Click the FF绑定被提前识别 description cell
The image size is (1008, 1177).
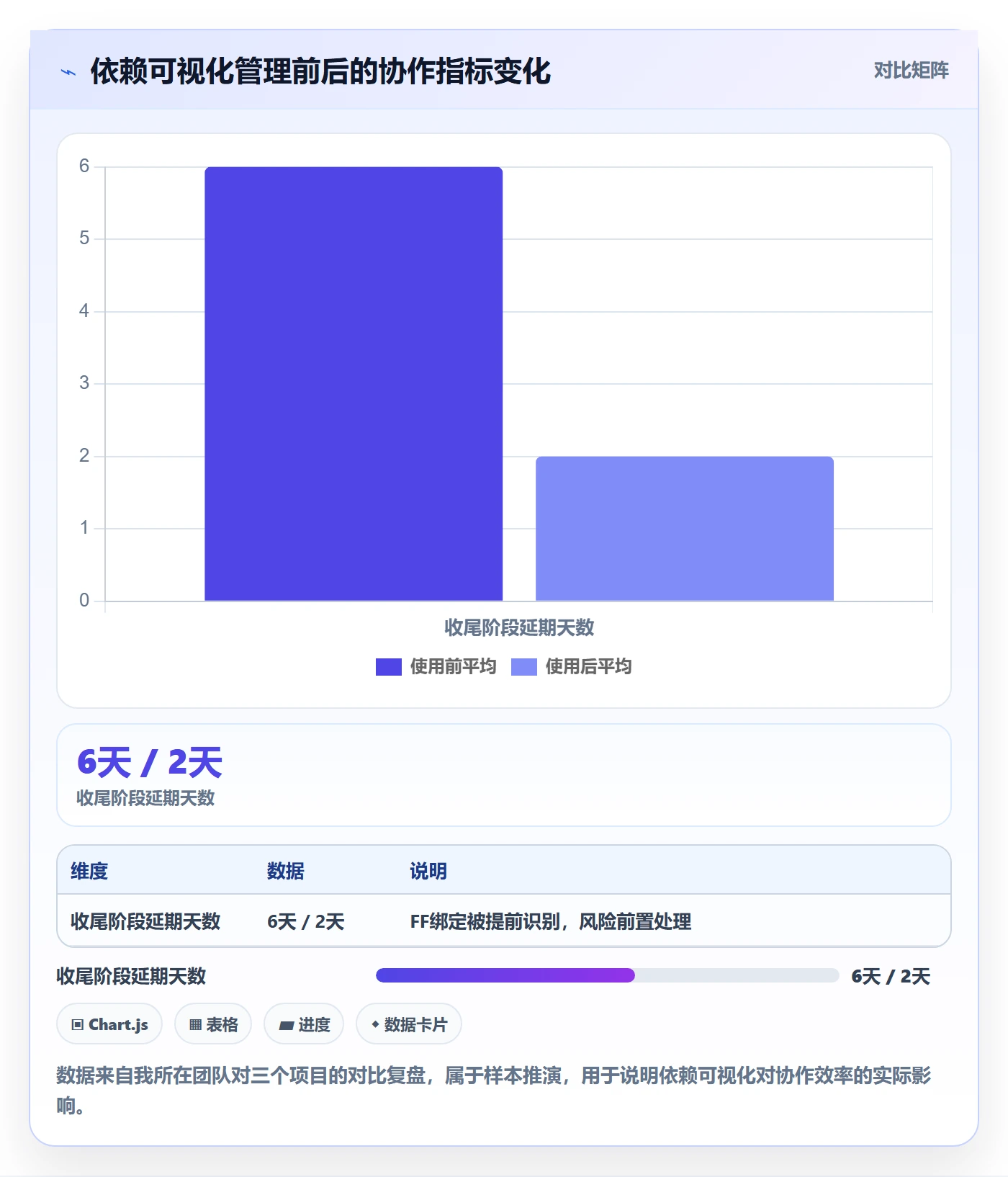tap(551, 921)
